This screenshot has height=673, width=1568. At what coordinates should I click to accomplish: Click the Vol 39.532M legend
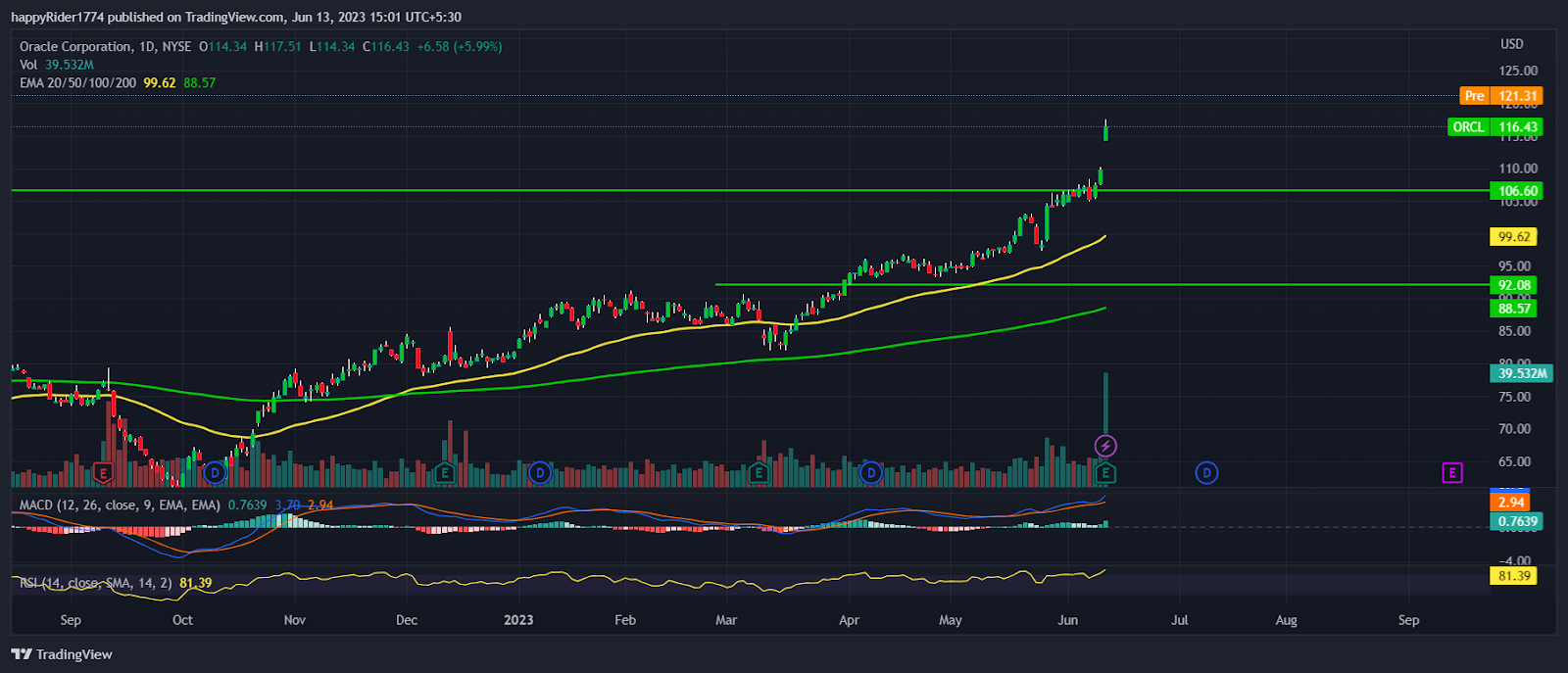(x=57, y=65)
